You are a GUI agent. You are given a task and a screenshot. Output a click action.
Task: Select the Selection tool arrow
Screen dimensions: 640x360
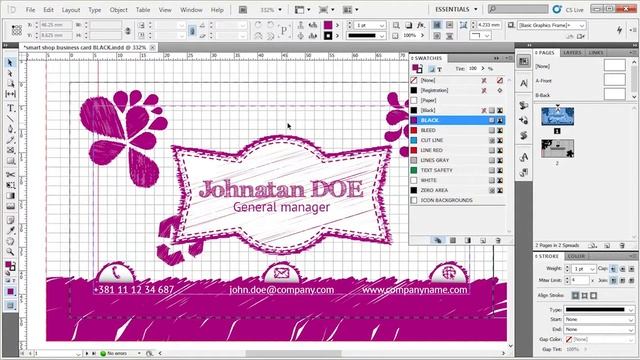pyautogui.click(x=10, y=62)
